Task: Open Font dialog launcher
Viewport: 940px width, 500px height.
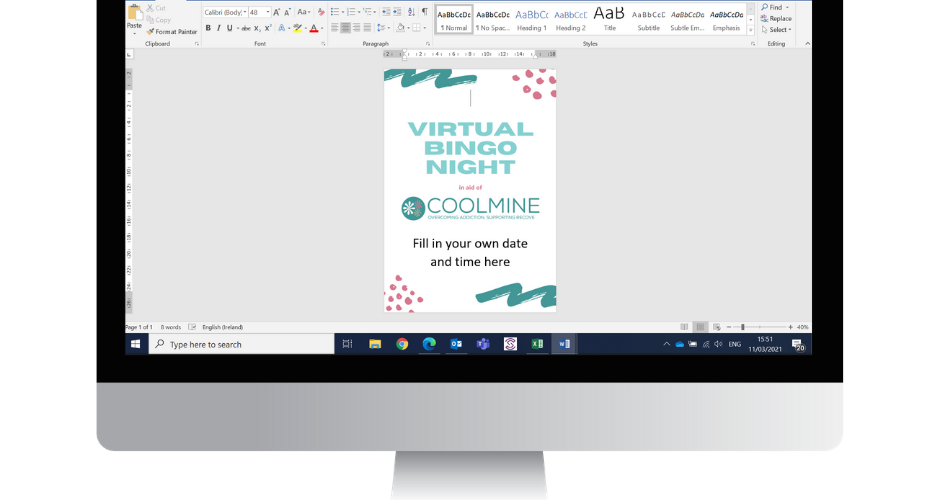Action: click(323, 44)
